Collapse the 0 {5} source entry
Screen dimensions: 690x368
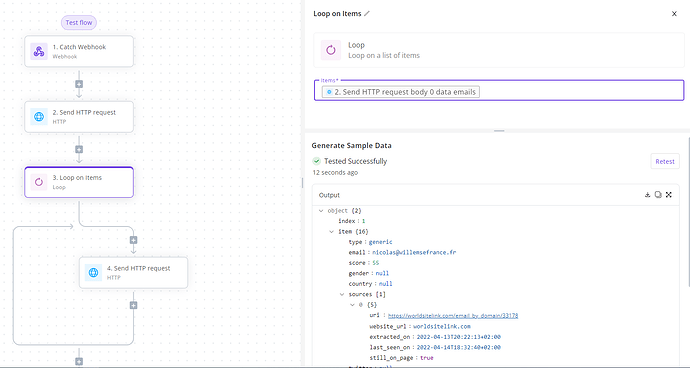352,305
